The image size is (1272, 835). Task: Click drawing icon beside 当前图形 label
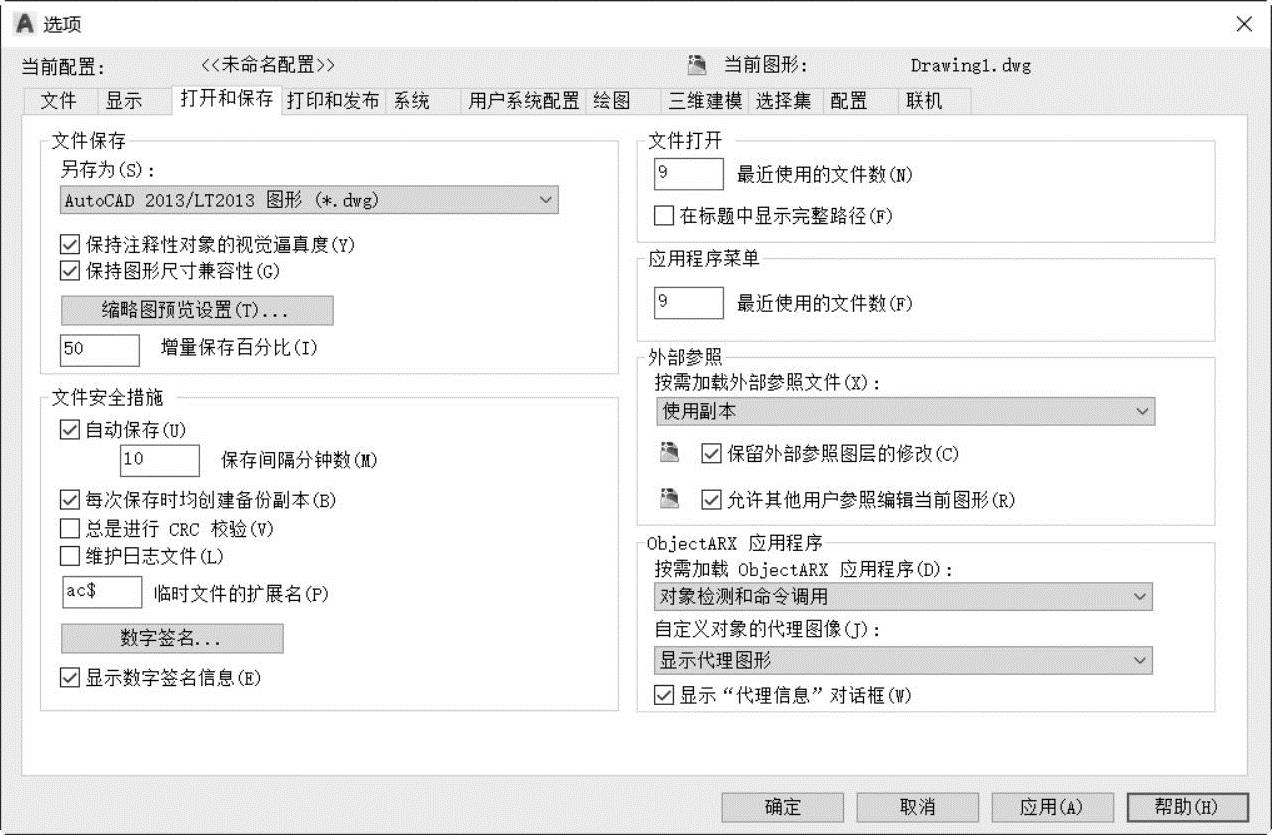click(698, 65)
